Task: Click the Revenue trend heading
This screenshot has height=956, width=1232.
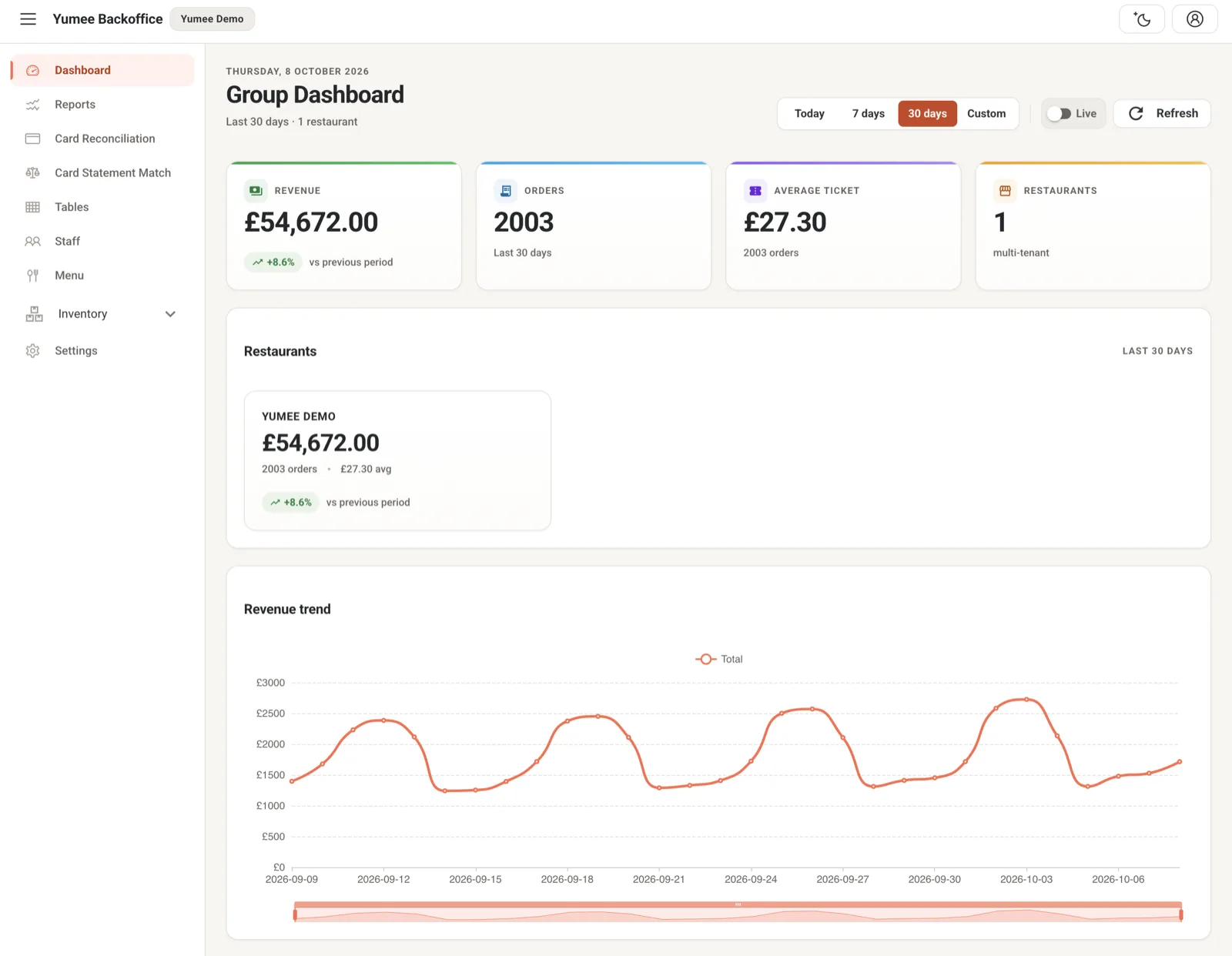Action: 287,610
